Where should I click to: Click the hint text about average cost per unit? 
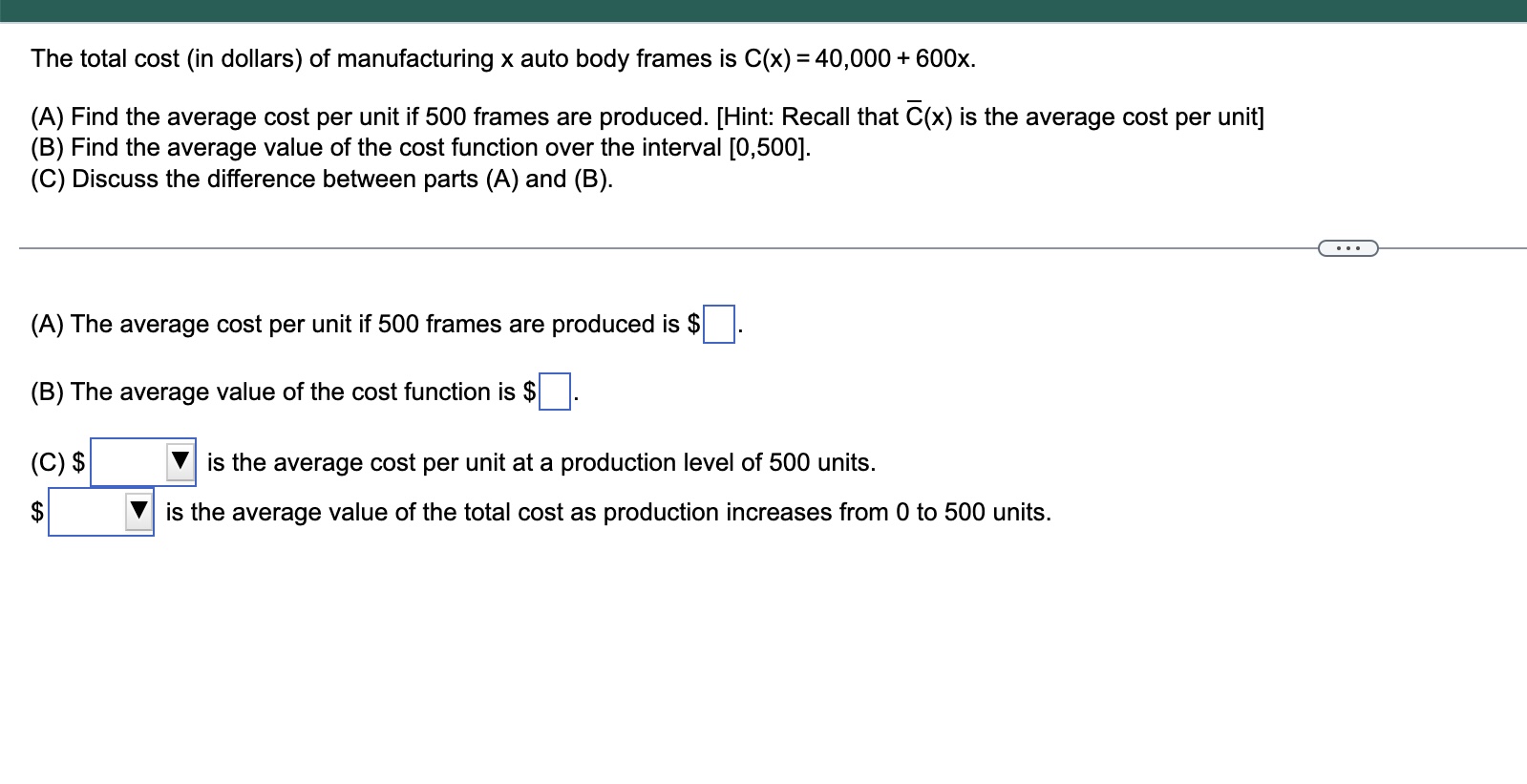(989, 117)
